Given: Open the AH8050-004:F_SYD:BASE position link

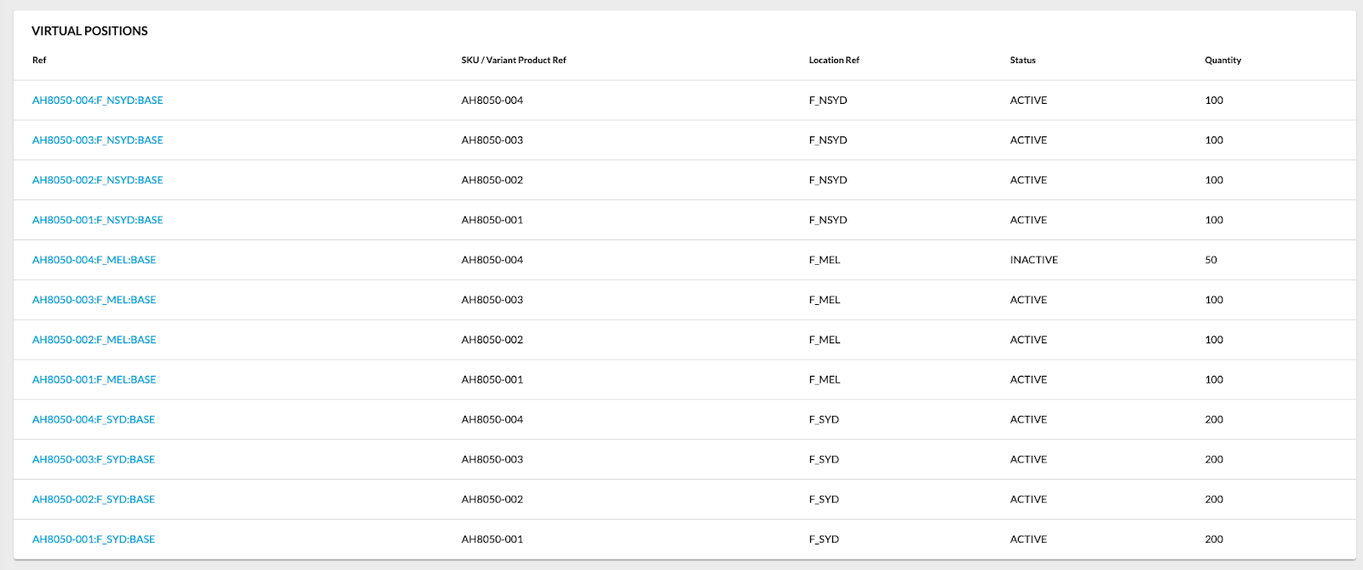Looking at the screenshot, I should pos(93,420).
